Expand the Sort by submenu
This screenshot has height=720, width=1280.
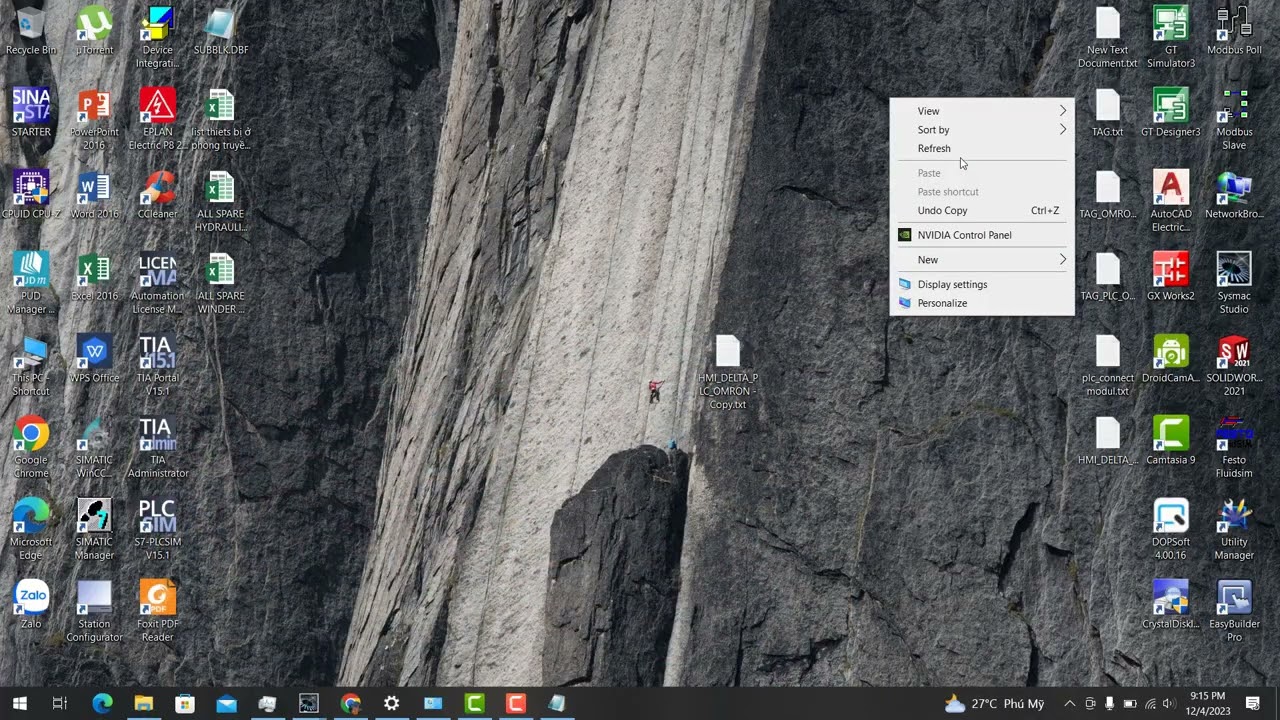point(982,130)
